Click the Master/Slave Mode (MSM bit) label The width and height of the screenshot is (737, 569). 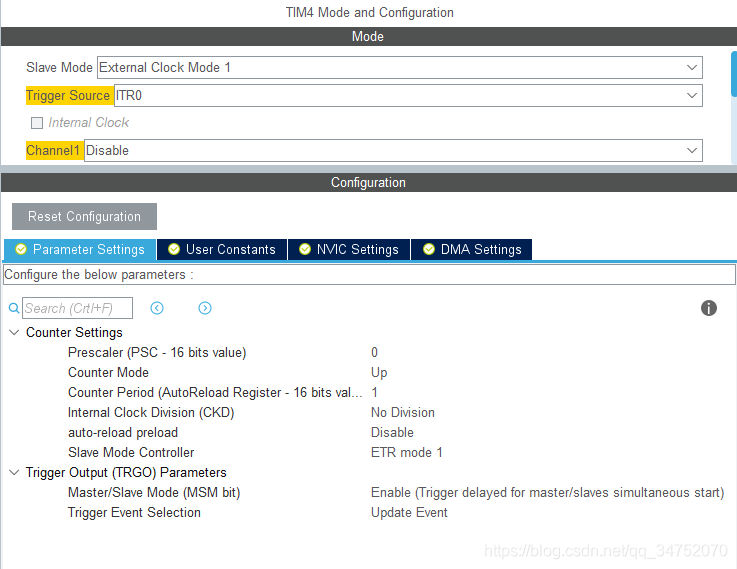[154, 492]
